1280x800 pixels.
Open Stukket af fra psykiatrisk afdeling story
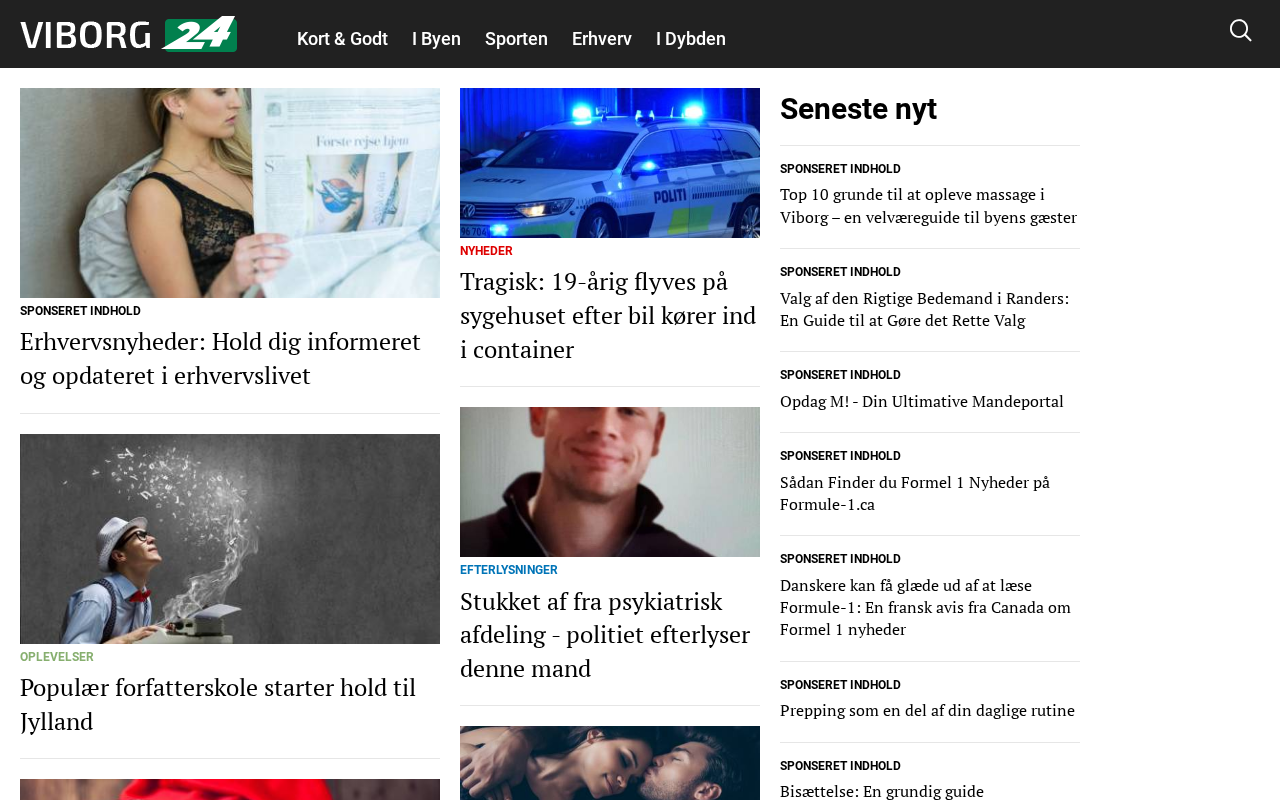[605, 635]
